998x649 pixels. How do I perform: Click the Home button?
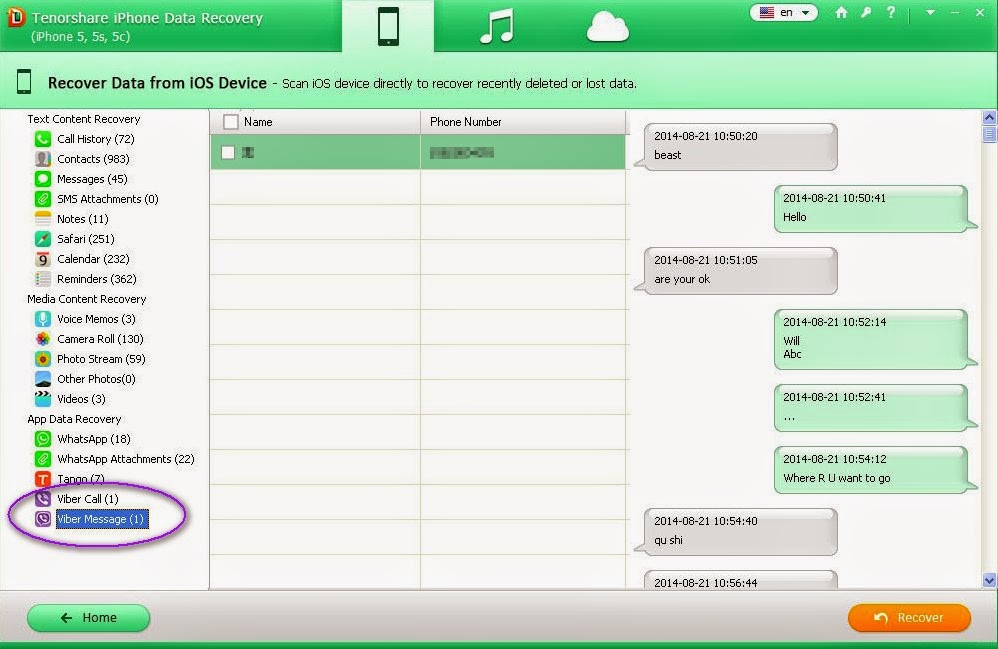pyautogui.click(x=88, y=618)
